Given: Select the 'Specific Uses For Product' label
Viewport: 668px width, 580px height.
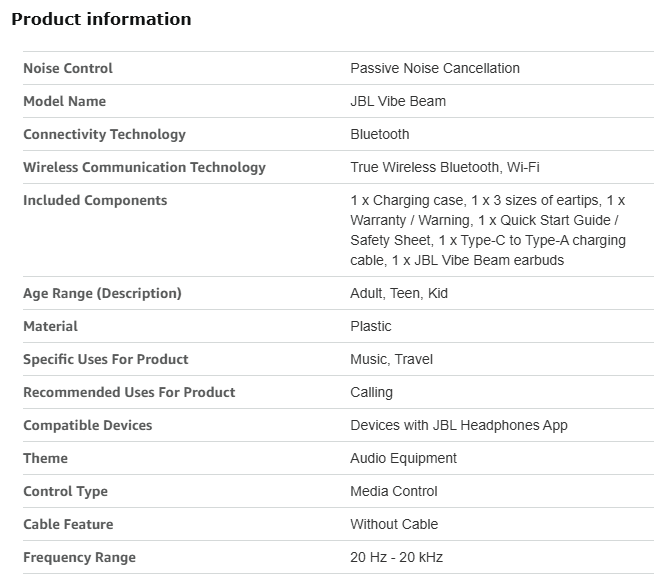Looking at the screenshot, I should click(x=106, y=359).
